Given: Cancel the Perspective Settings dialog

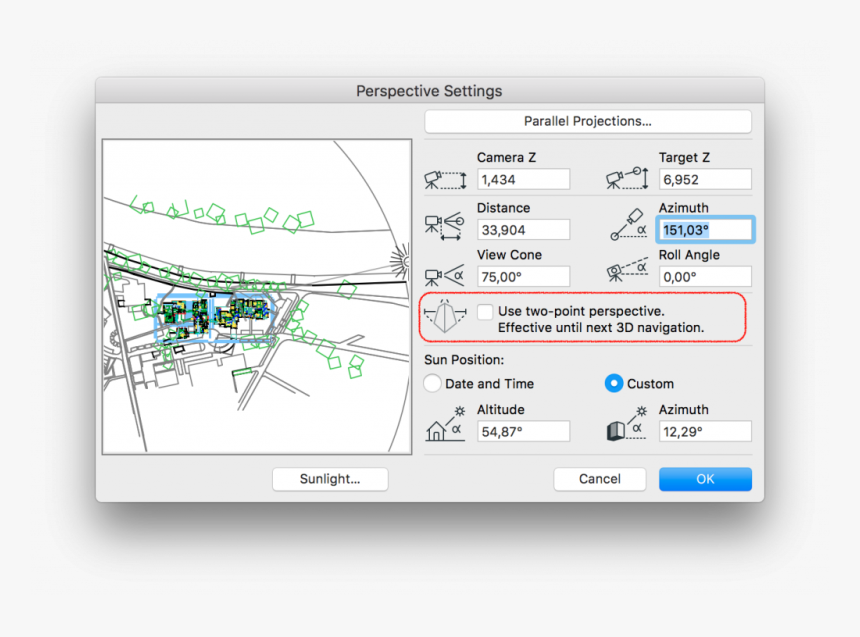Looking at the screenshot, I should 600,479.
